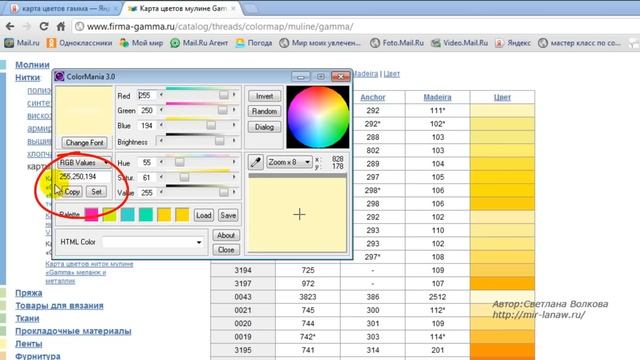Close the карта цветов гамма tab
Screen dimensions: 640x360
coord(116,8)
